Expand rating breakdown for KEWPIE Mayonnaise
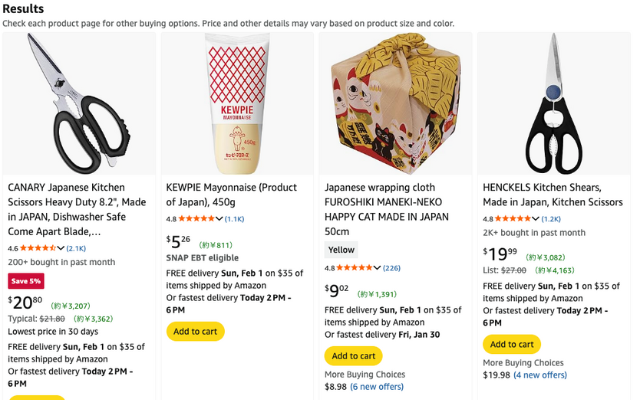Screen dimensions: 640x400 (x=219, y=218)
